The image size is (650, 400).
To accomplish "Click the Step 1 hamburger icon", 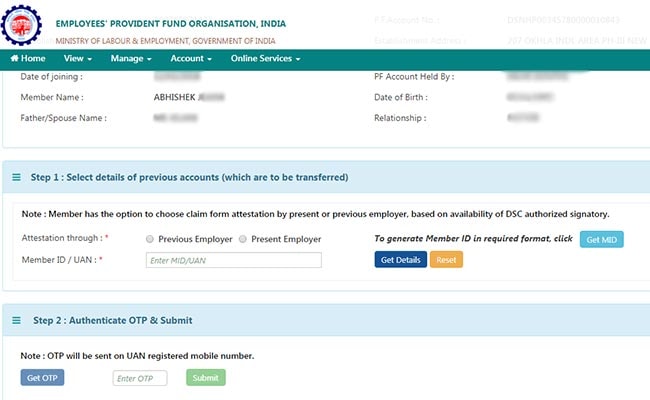I will point(16,177).
